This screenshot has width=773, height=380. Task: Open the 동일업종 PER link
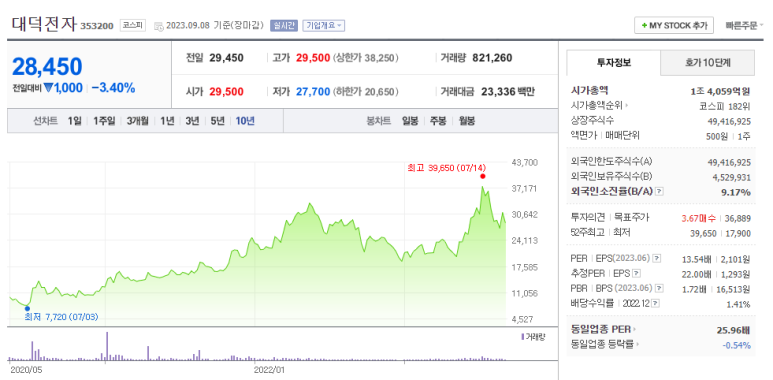(x=600, y=329)
